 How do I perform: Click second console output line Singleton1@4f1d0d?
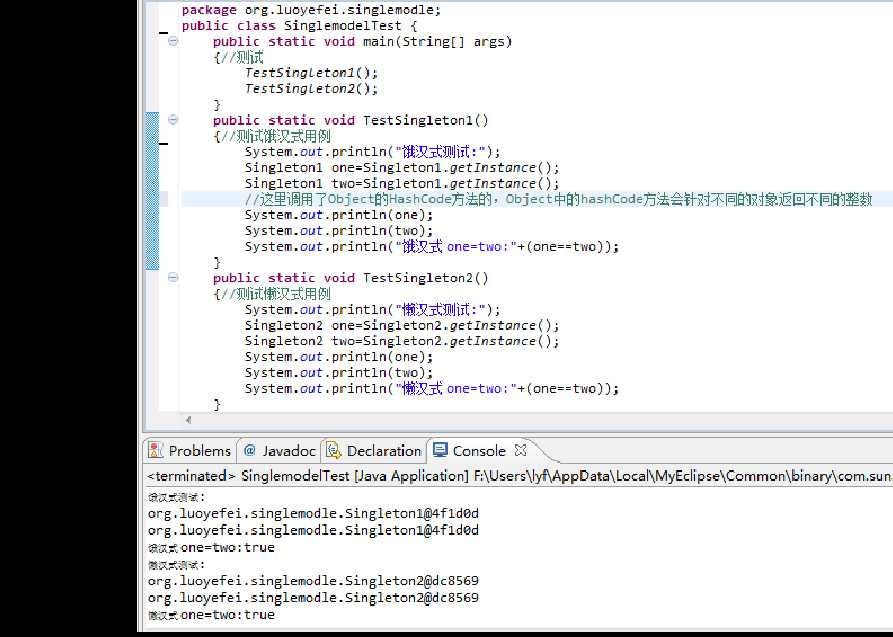(313, 530)
